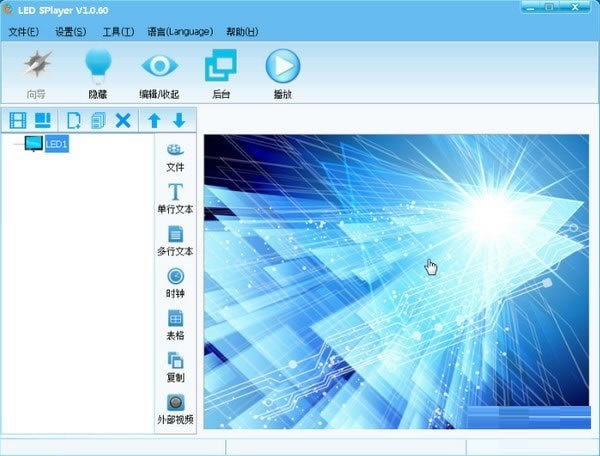Select the LED1 tree node
This screenshot has height=456, width=600.
coord(57,144)
